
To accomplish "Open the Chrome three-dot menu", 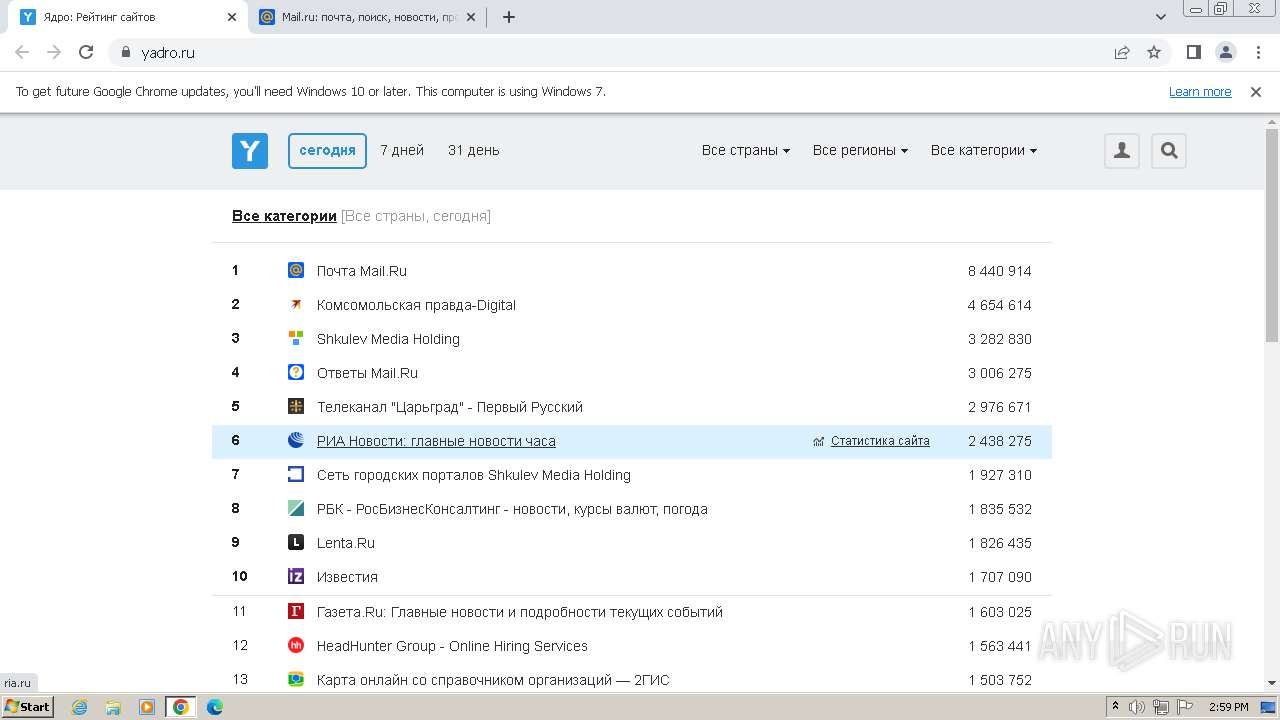I will (1257, 52).
